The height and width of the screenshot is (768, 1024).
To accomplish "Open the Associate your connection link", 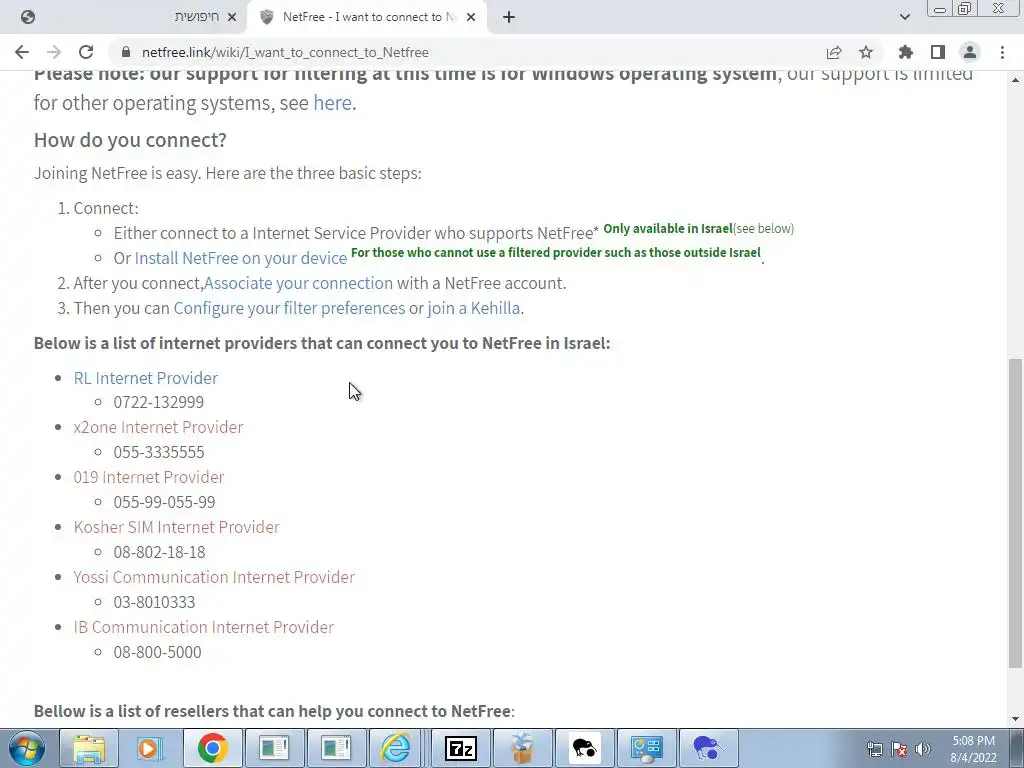I will 298,283.
